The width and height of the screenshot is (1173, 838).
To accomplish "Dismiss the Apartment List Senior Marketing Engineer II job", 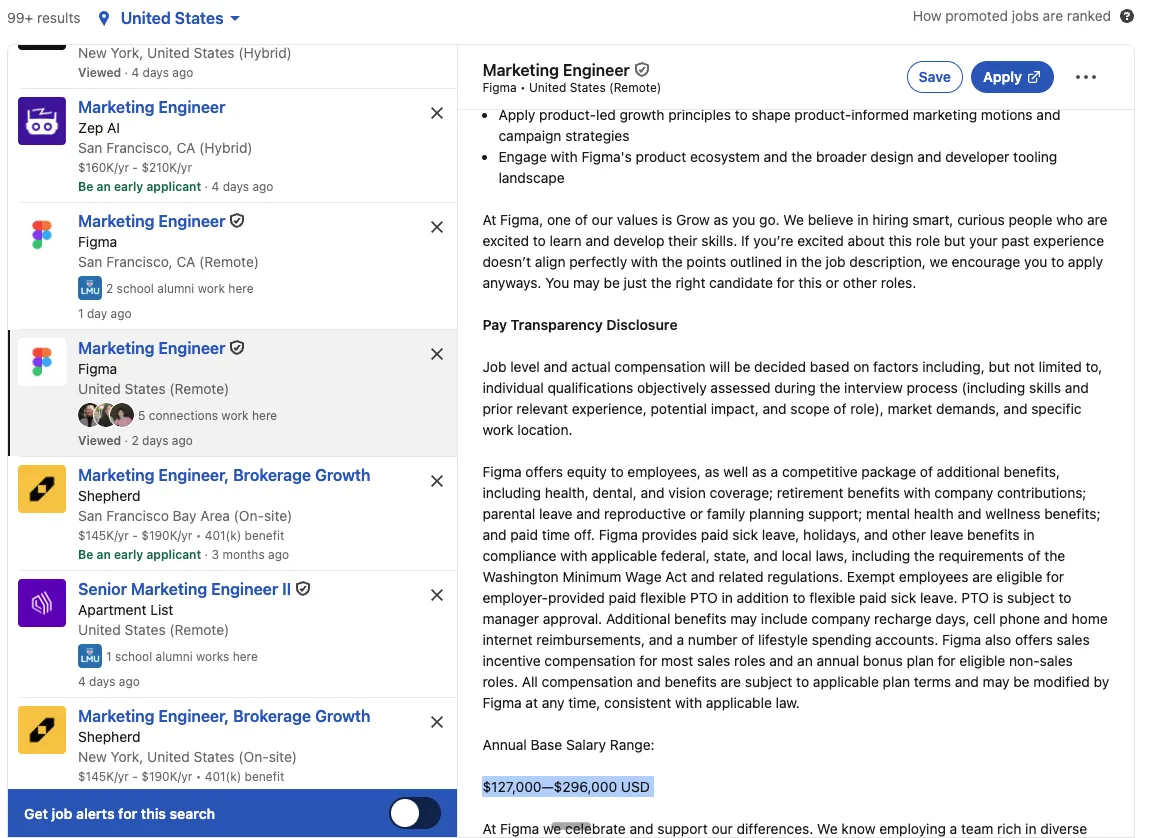I will [437, 595].
